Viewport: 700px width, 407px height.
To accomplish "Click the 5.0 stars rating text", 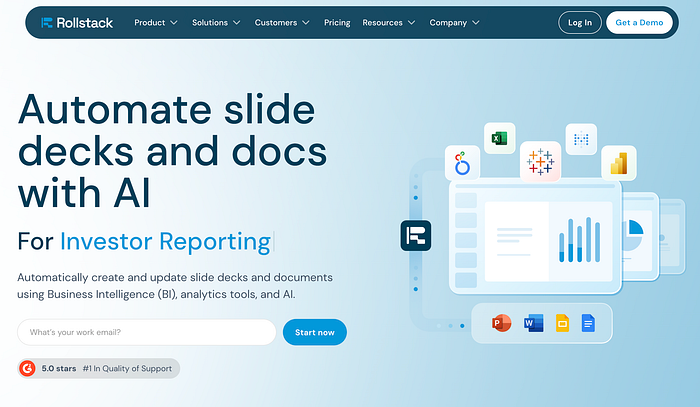I will pyautogui.click(x=59, y=369).
